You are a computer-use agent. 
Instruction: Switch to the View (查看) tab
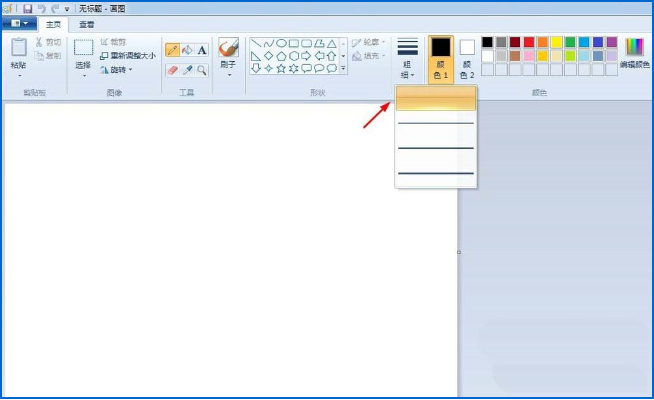tap(87, 25)
